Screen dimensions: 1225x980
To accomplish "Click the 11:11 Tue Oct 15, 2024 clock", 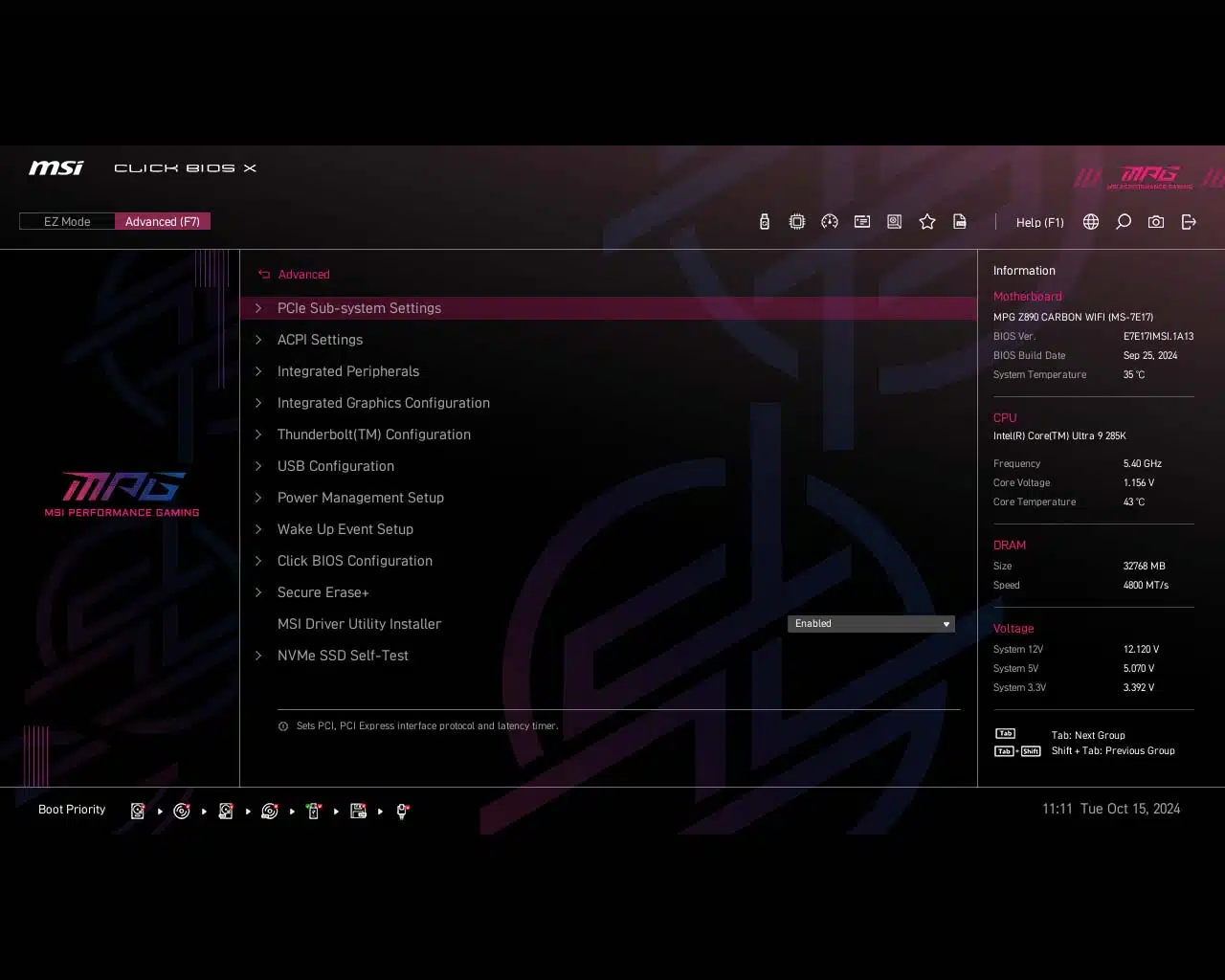I will (1111, 809).
